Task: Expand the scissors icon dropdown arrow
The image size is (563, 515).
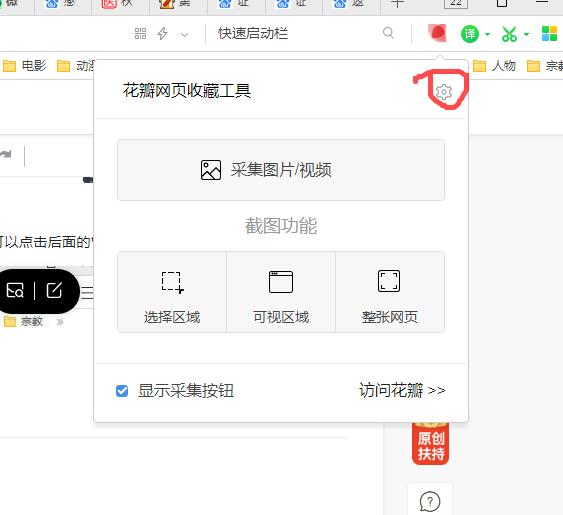Action: click(x=526, y=34)
